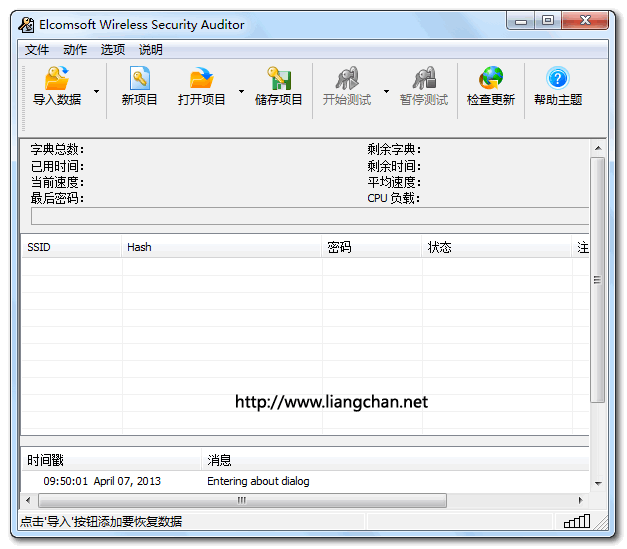
Task: Maximize the Elcomsoft Wireless Security Auditor window
Action: [x=548, y=20]
